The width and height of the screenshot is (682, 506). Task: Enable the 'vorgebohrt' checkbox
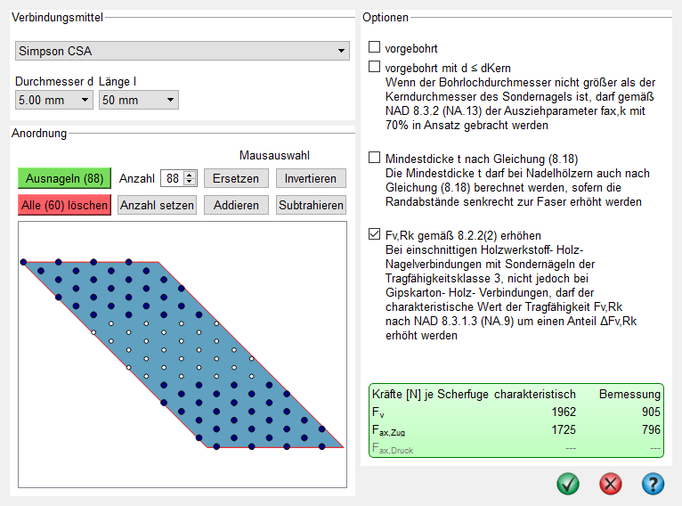coord(375,47)
